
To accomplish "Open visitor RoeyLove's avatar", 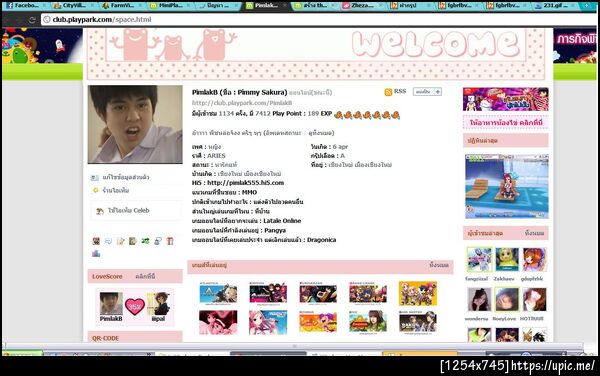I will (507, 299).
